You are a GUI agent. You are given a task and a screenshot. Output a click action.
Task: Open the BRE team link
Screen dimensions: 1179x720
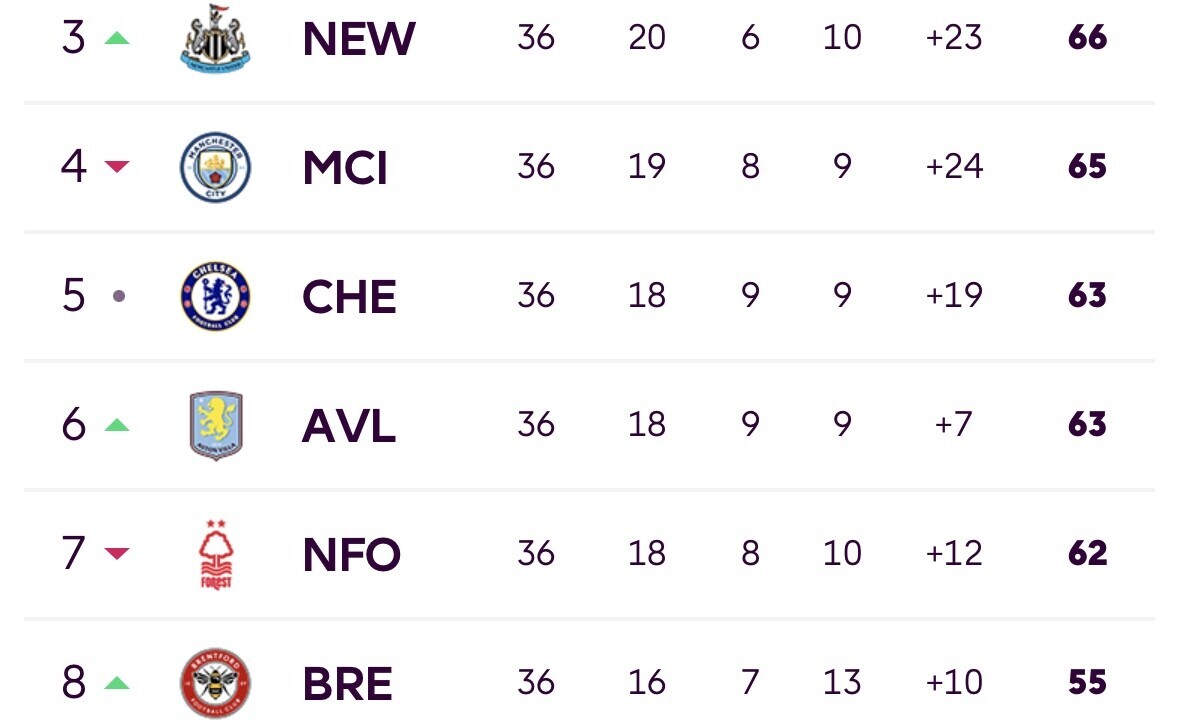click(347, 683)
